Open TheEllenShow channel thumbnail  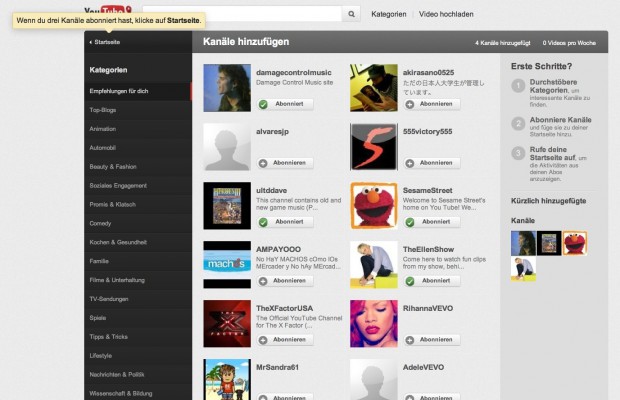tap(374, 264)
